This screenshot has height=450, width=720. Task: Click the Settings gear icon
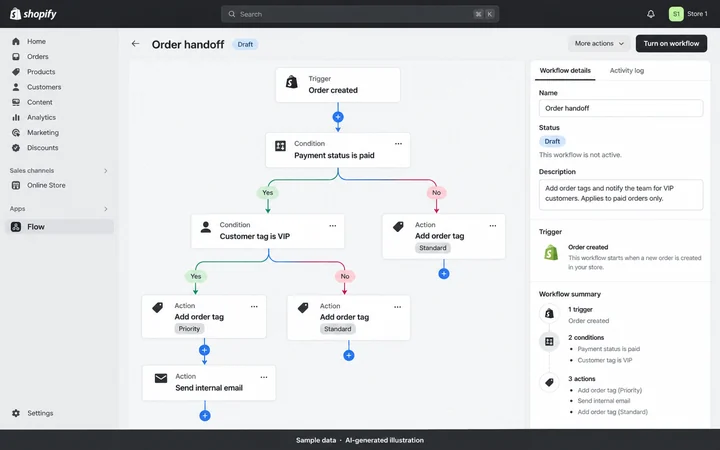16,413
